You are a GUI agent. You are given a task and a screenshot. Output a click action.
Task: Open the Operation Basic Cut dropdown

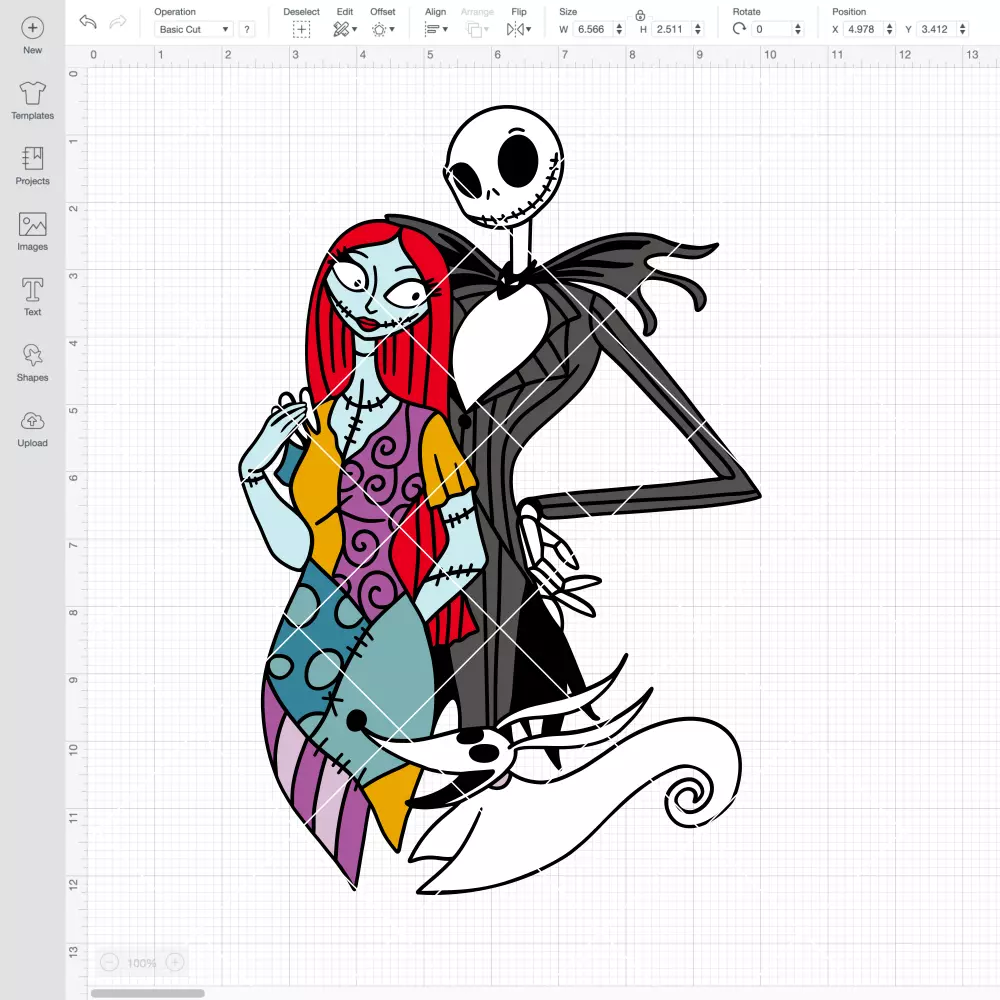[193, 29]
